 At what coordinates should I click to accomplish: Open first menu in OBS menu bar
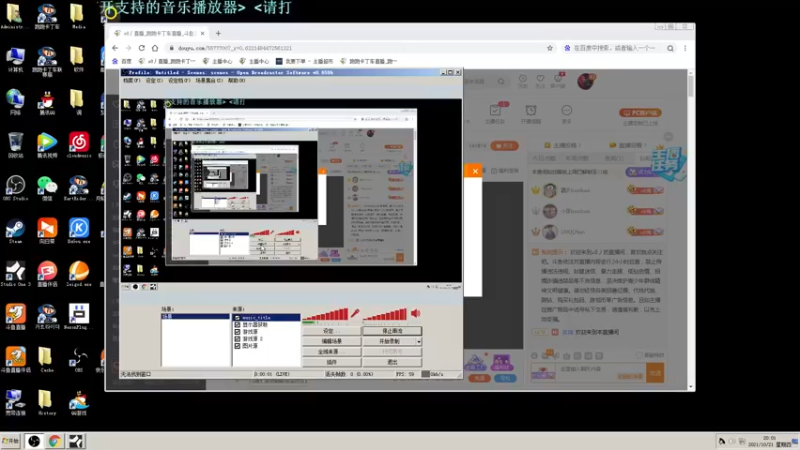tap(131, 81)
